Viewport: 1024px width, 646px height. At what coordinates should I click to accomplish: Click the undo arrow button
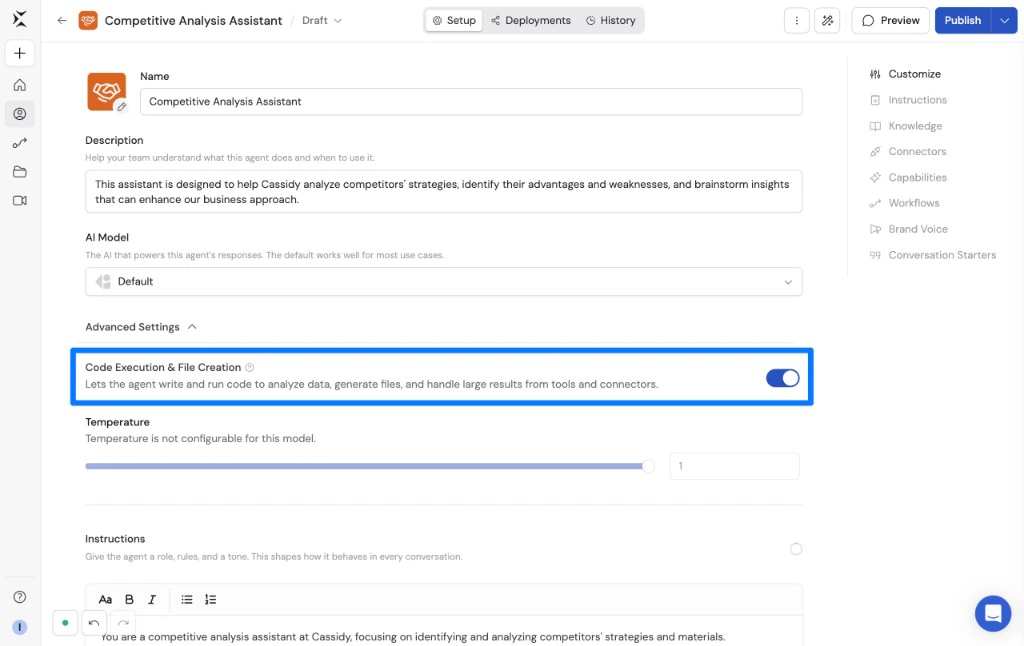(93, 623)
